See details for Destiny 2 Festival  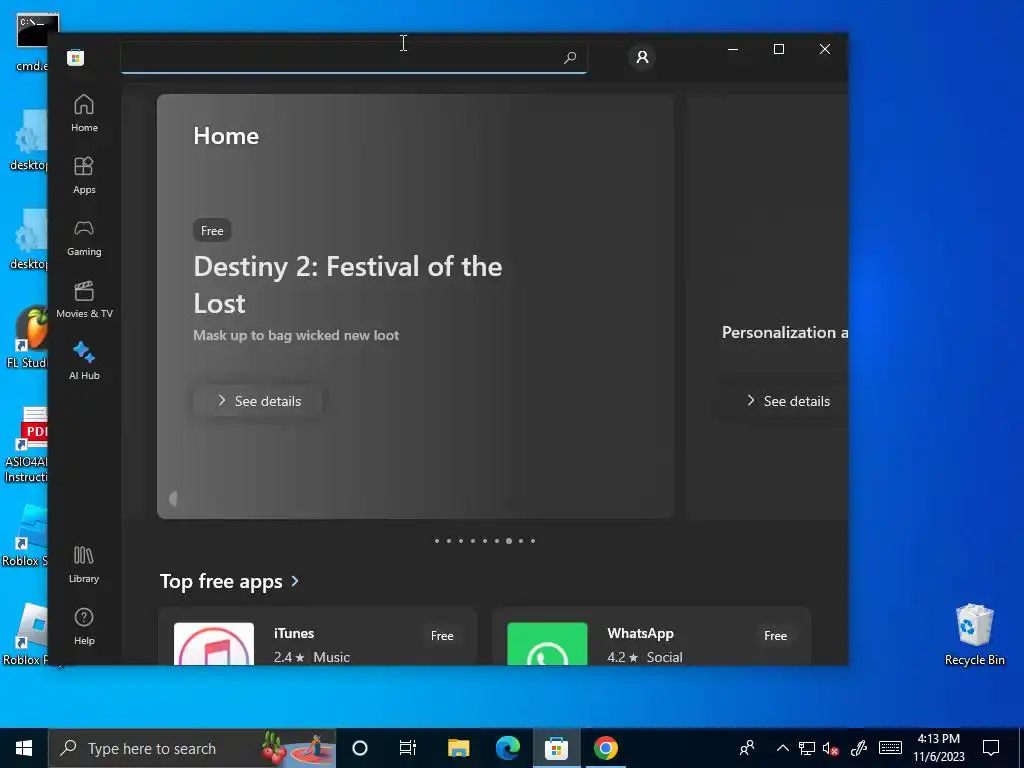tap(258, 400)
